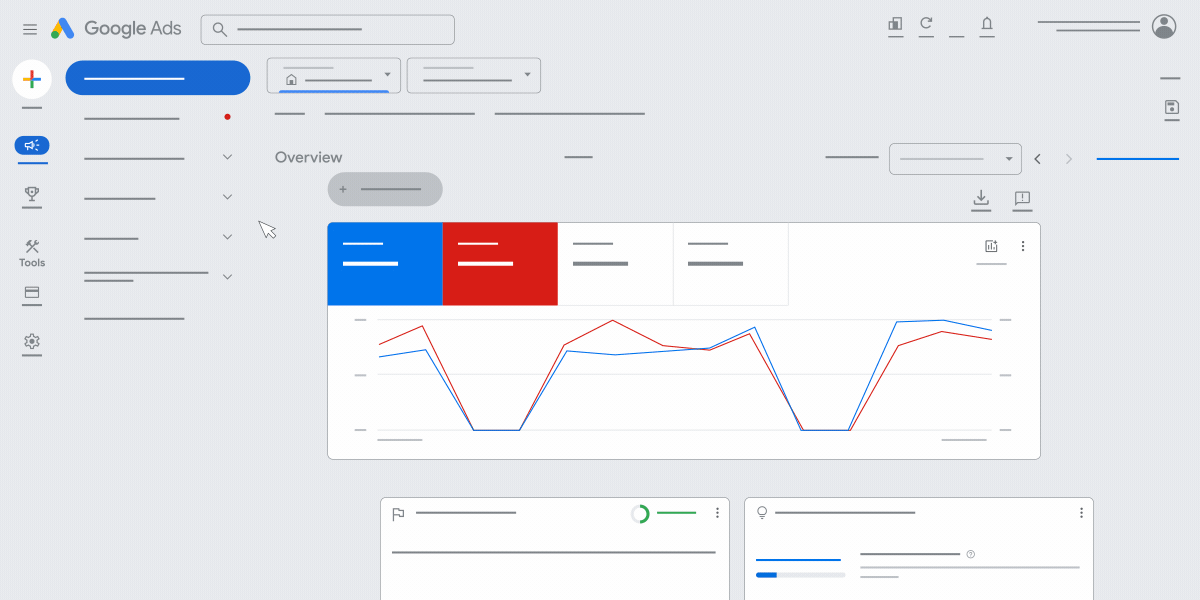Open the account profile avatar
The height and width of the screenshot is (600, 1200).
[1164, 26]
